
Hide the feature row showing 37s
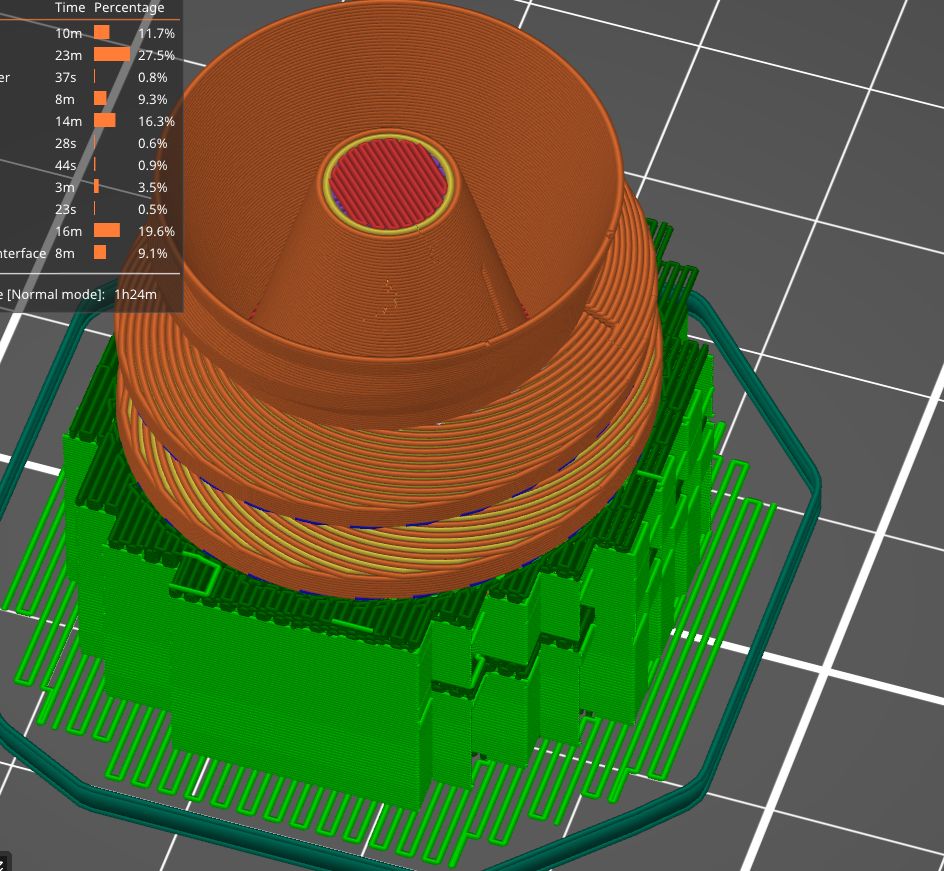point(90,77)
